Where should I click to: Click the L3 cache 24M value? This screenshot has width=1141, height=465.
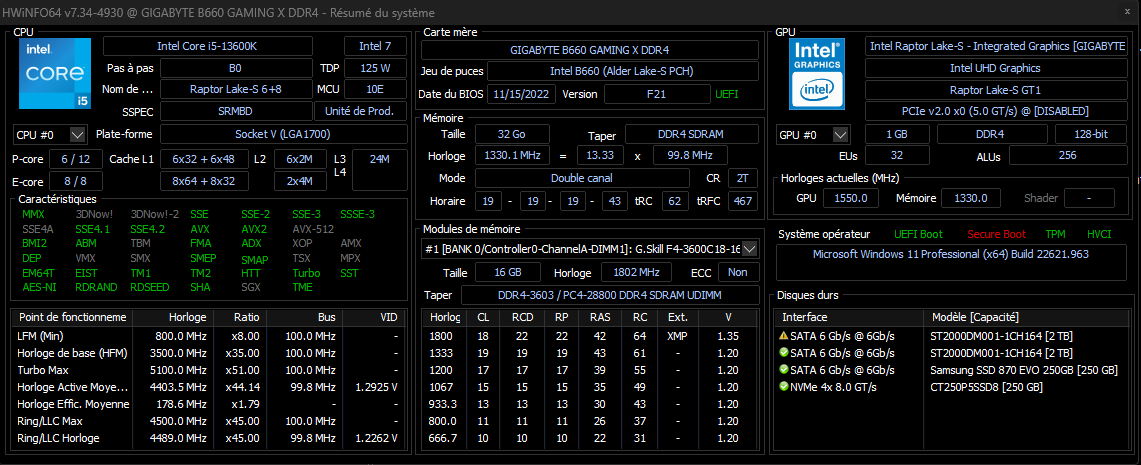pyautogui.click(x=380, y=170)
